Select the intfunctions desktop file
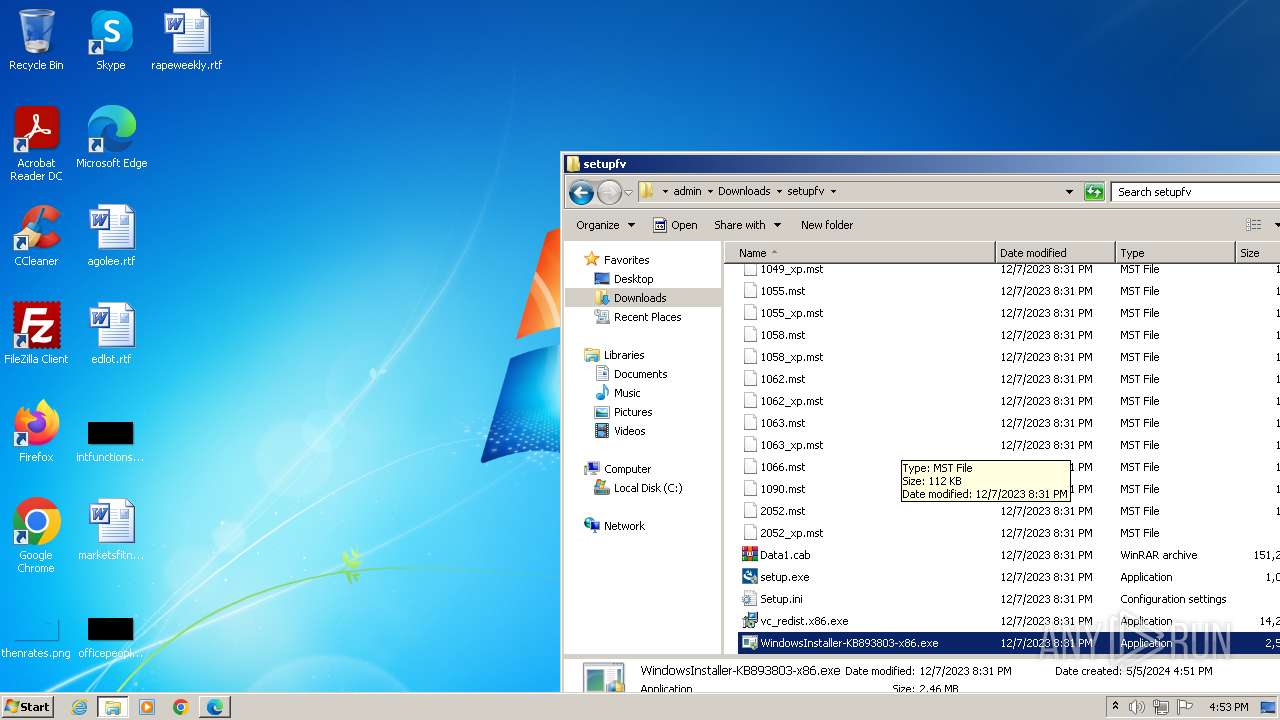Screen dimensions: 1280x720 click(110, 441)
